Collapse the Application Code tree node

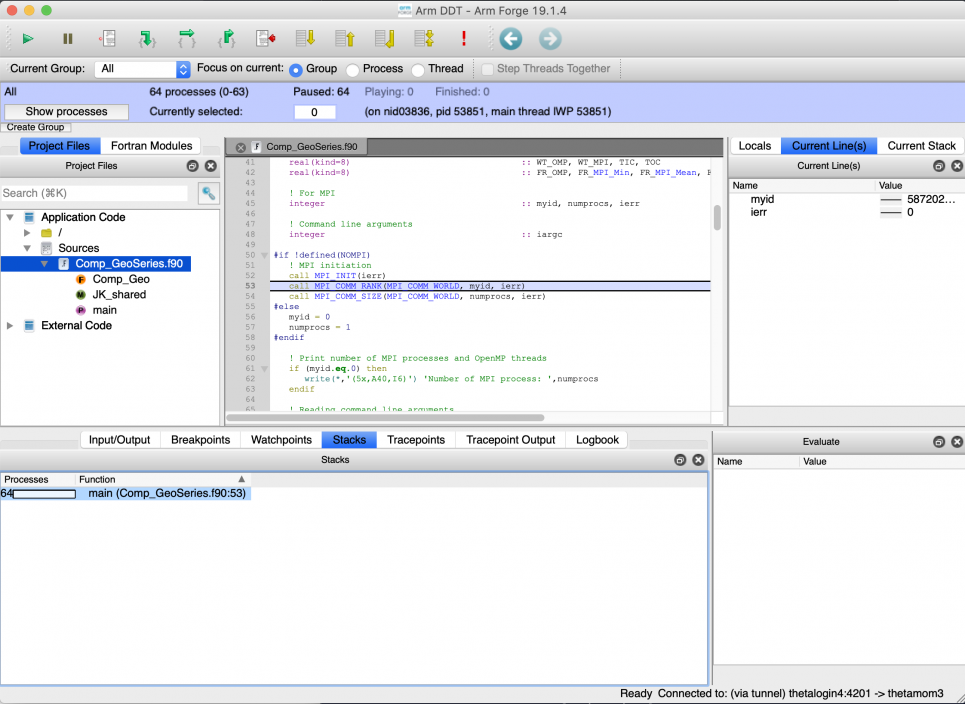click(10, 217)
